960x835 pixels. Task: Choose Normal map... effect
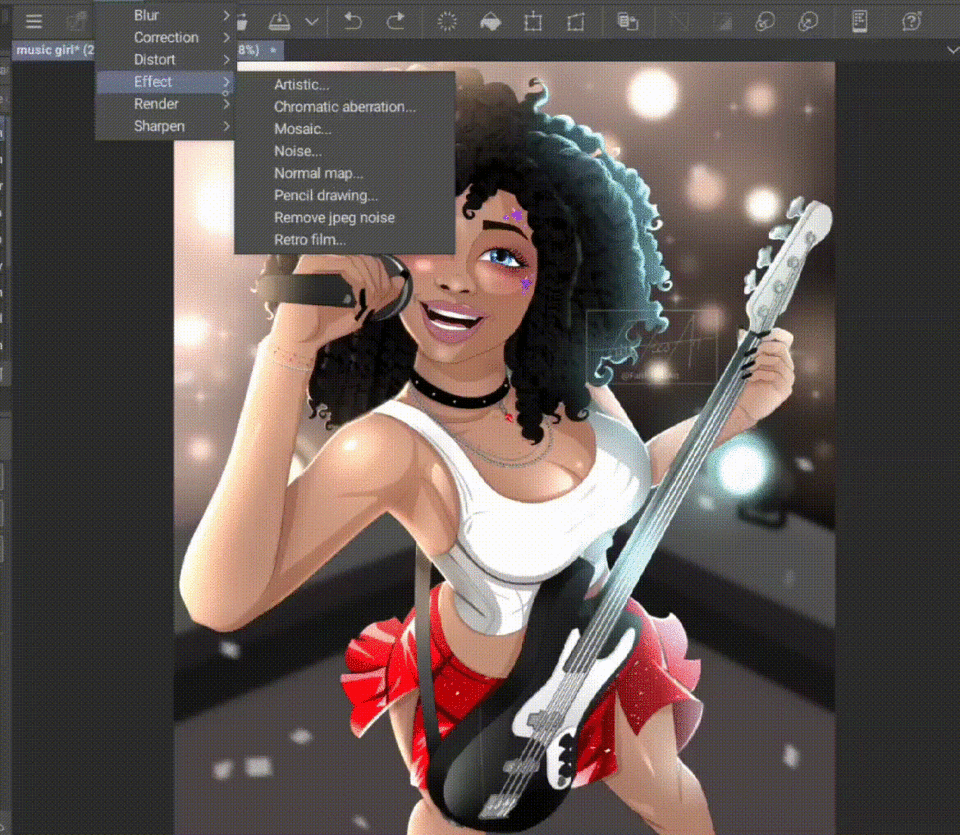345,173
